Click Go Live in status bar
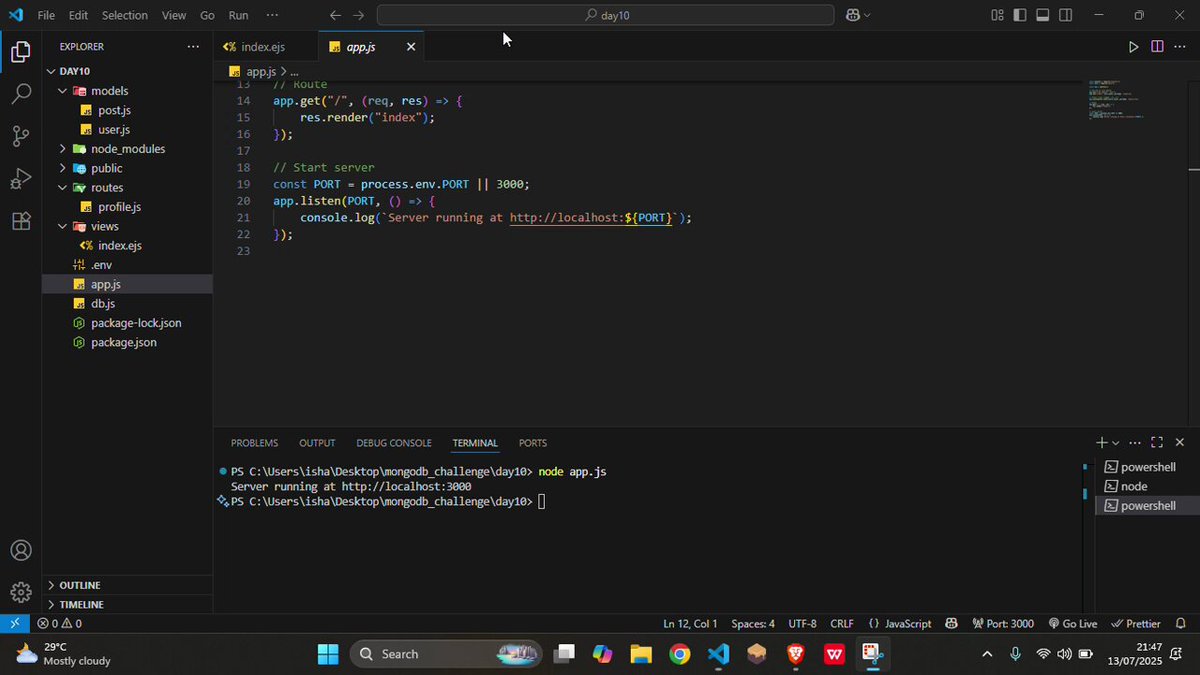 click(1073, 623)
